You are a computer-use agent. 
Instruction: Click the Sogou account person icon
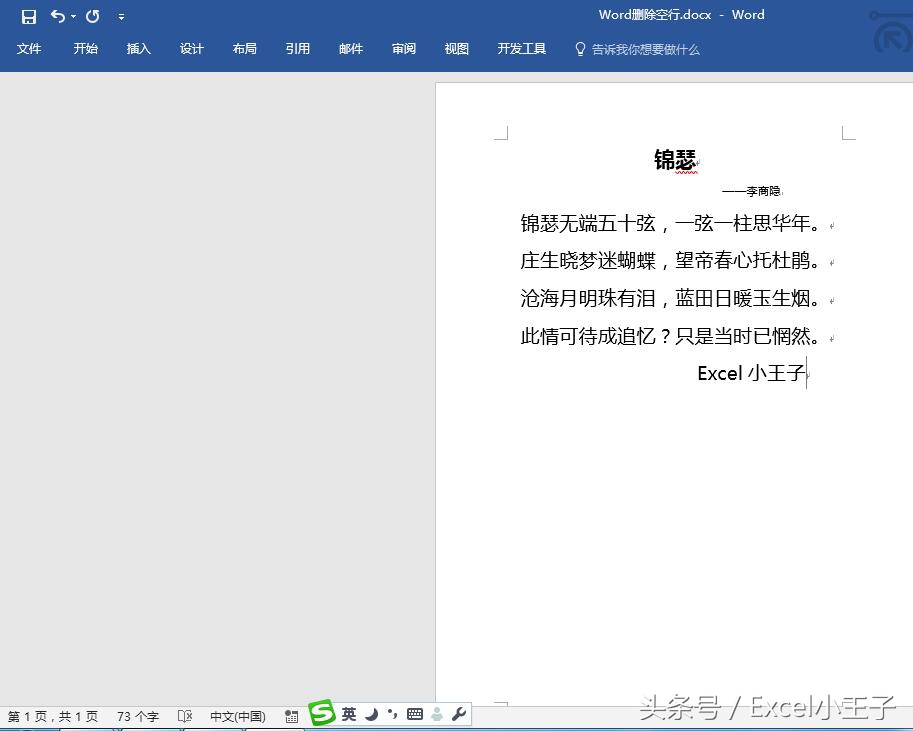click(x=437, y=714)
